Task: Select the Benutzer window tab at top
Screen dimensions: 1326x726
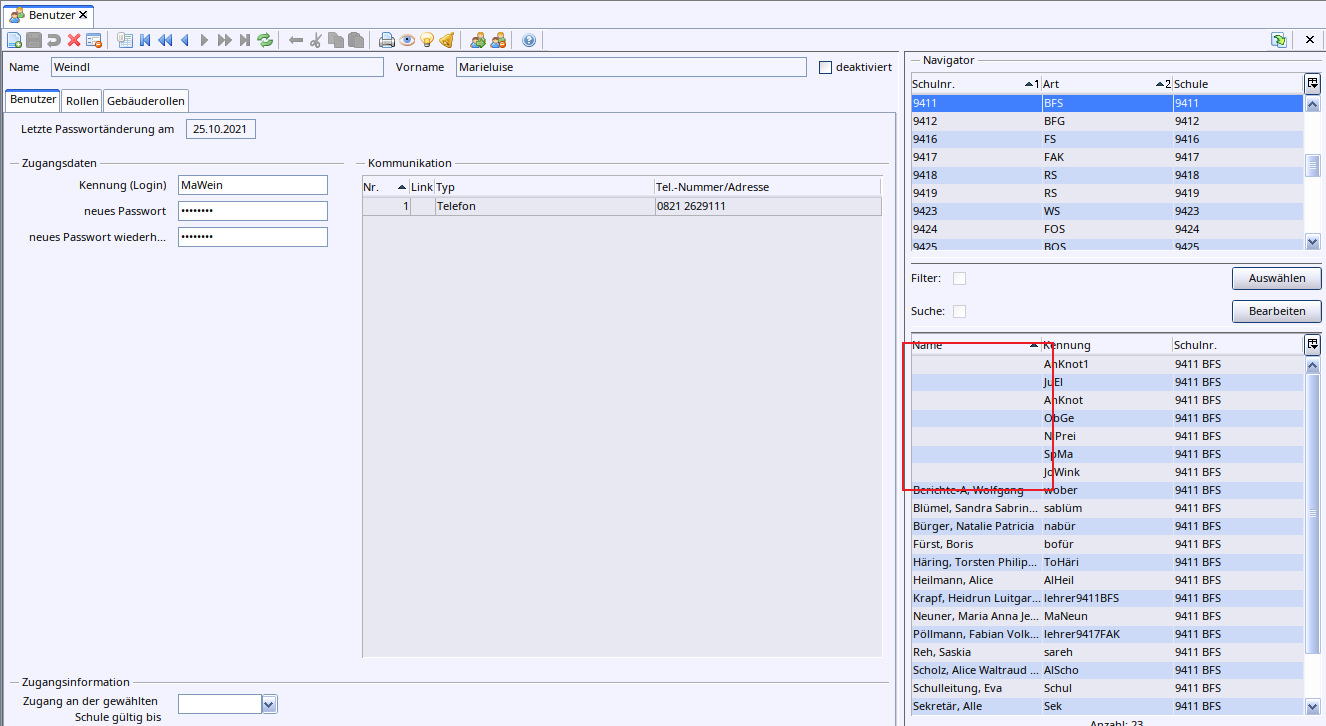Action: coord(49,15)
